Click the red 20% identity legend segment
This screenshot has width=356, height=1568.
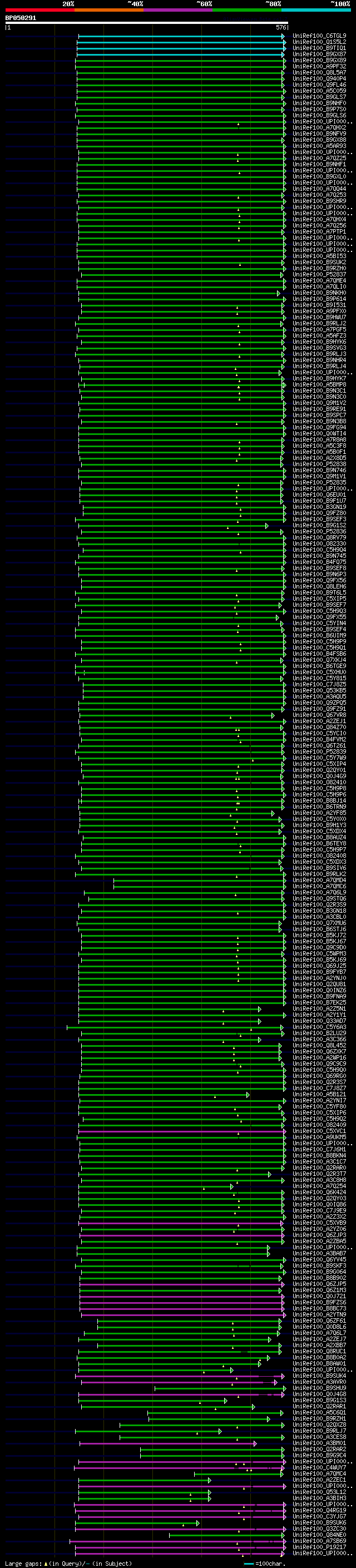(39, 10)
